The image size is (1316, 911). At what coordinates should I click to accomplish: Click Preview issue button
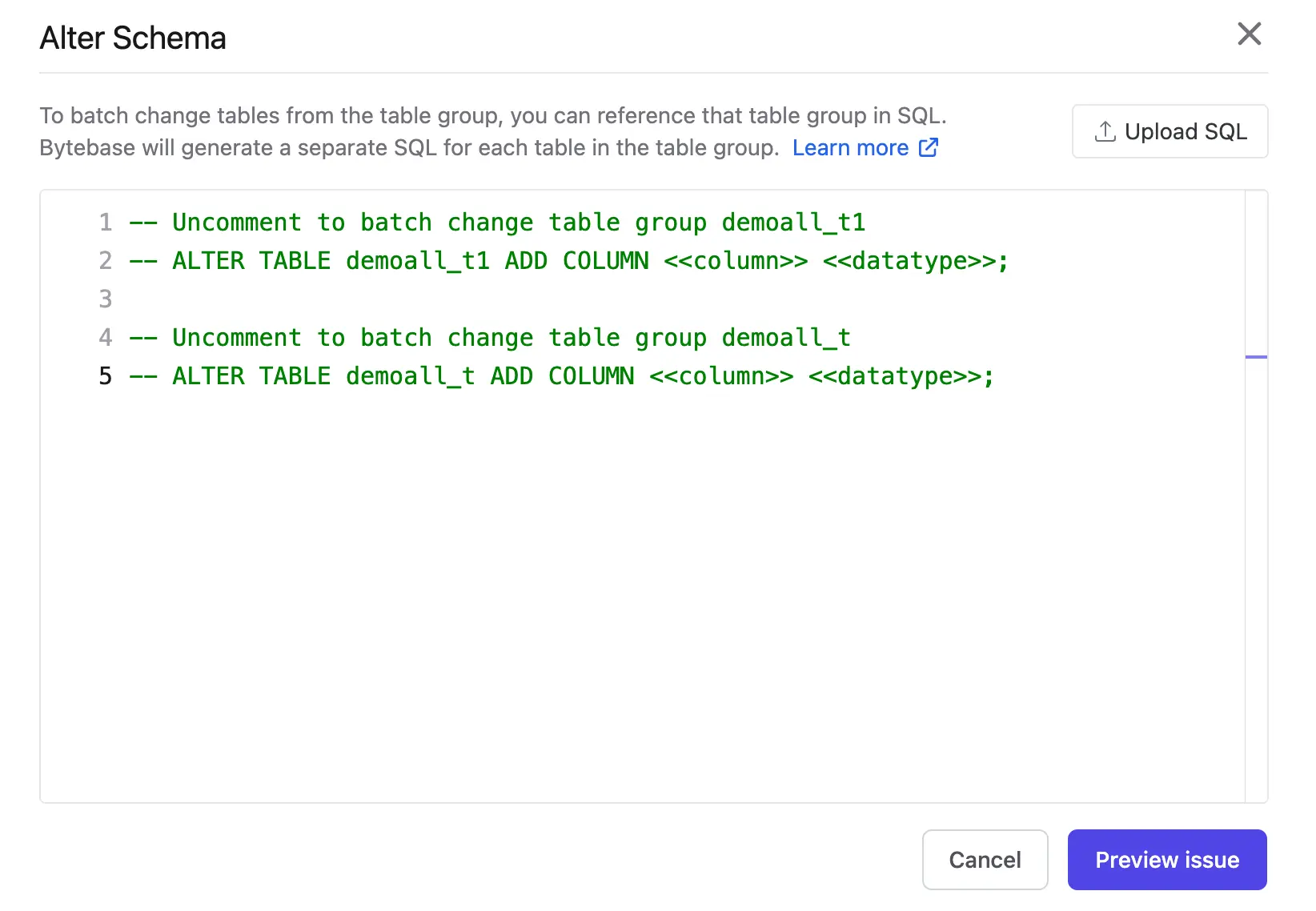(x=1167, y=860)
